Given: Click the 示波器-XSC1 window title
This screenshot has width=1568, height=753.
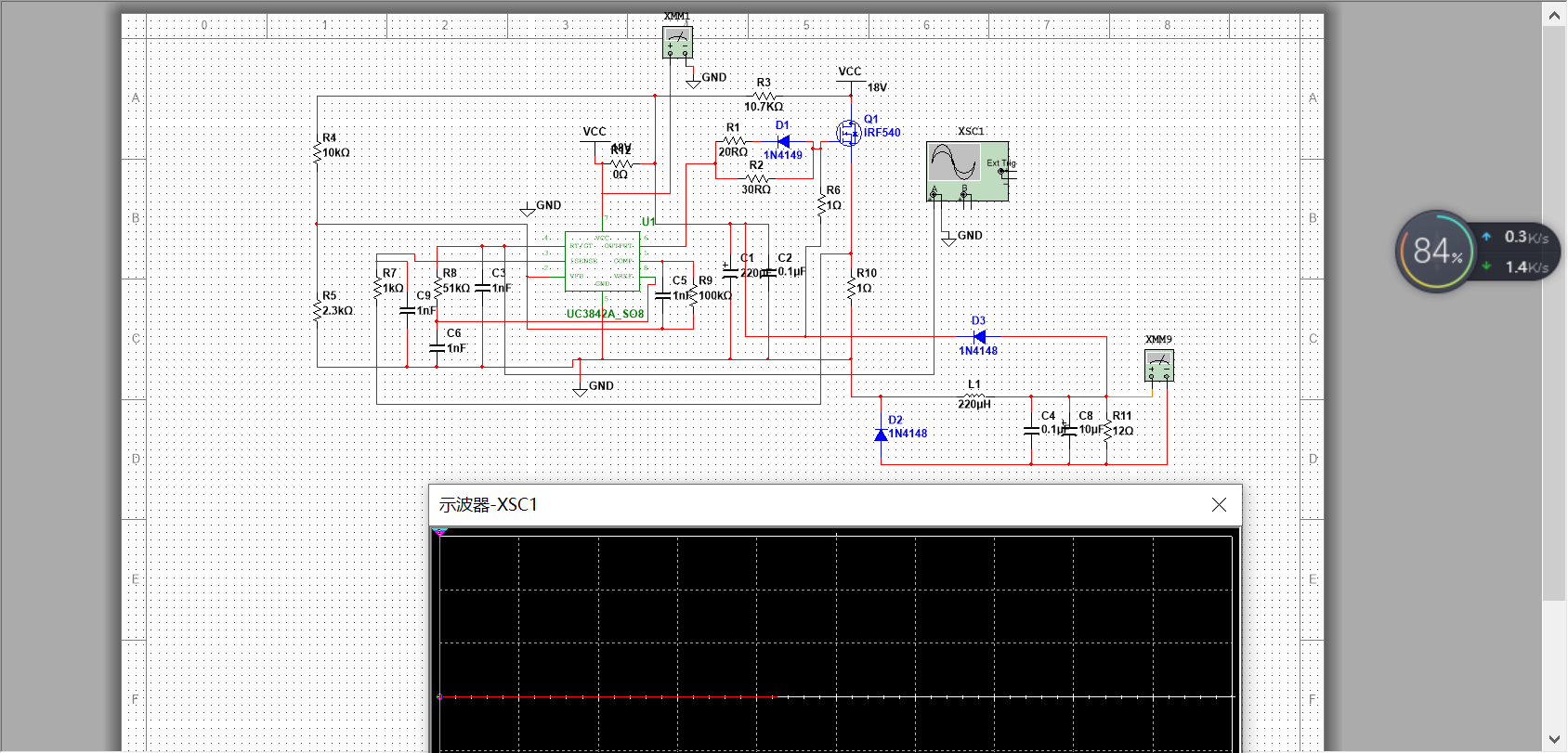Looking at the screenshot, I should click(489, 504).
